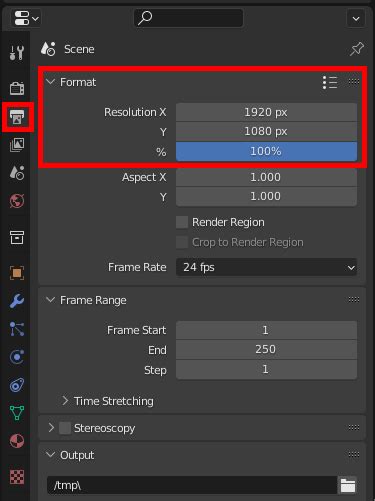Open the Format presets list menu
375x501 pixels.
330,82
